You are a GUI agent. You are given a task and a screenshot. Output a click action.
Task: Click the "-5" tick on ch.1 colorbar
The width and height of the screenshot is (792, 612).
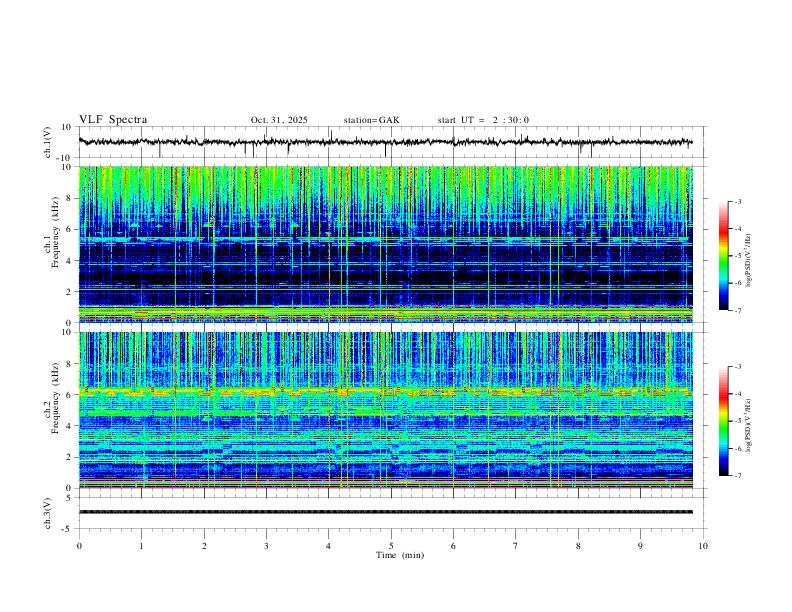[737, 256]
